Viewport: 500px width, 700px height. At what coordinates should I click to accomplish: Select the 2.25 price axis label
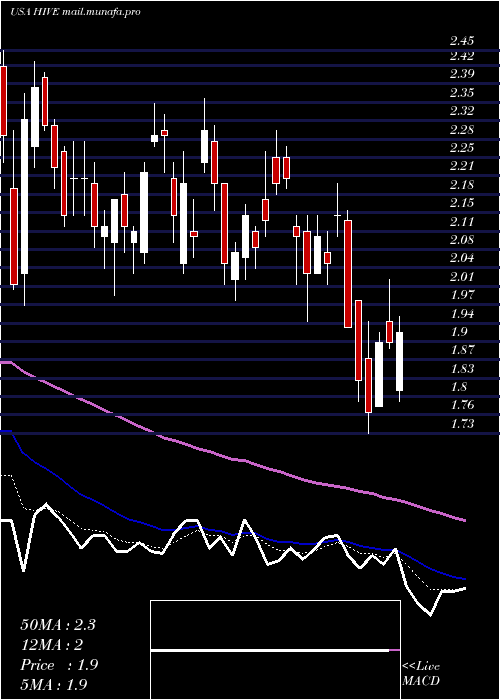point(462,148)
